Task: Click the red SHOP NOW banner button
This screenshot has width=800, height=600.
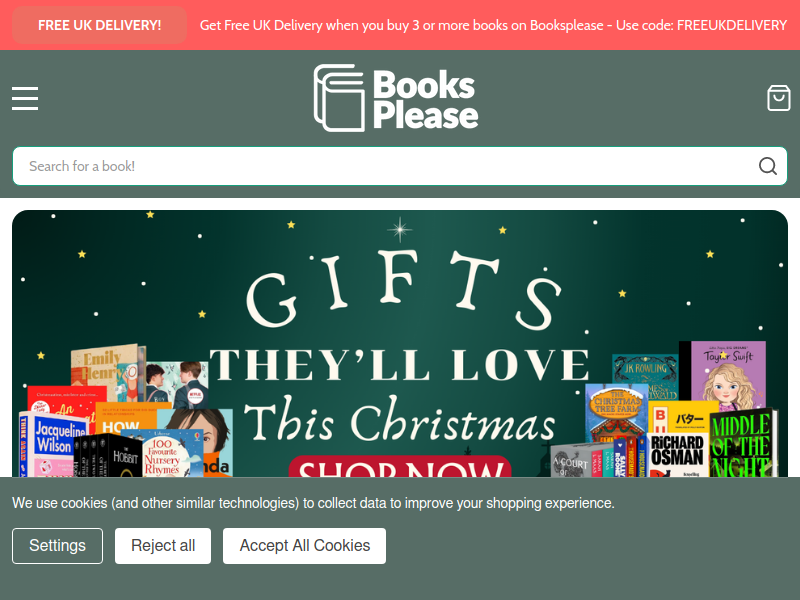Action: [x=400, y=467]
